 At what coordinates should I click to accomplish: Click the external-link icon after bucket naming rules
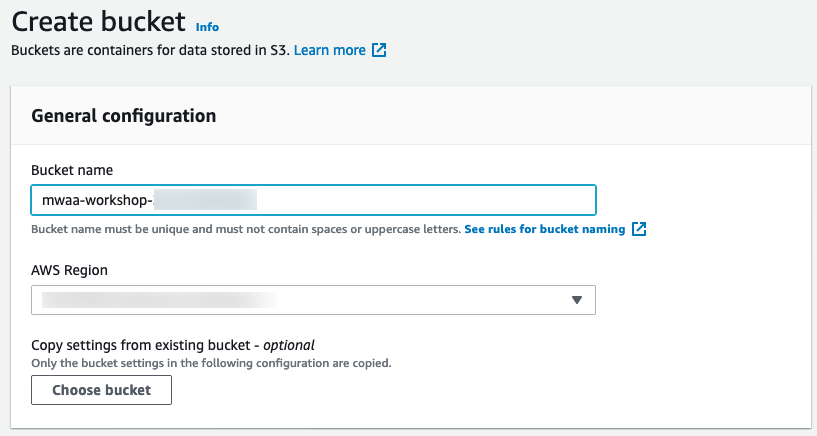639,229
